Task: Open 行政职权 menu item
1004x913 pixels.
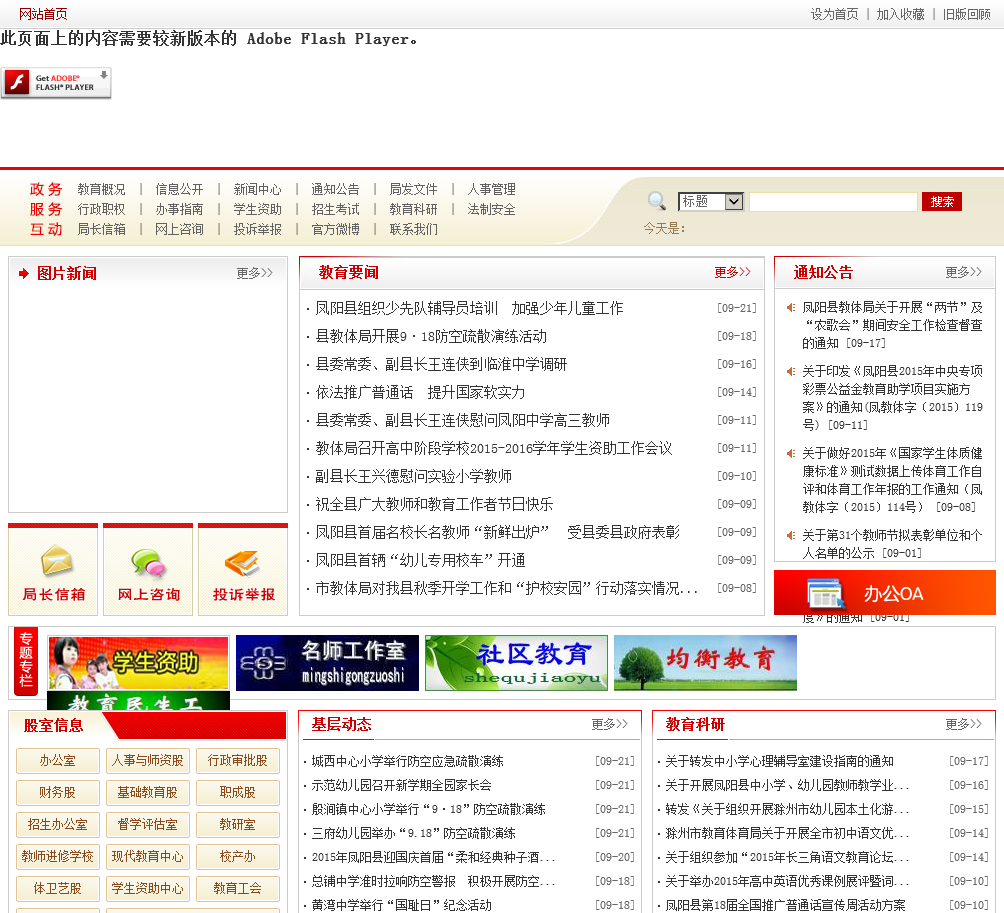Action: [101, 209]
